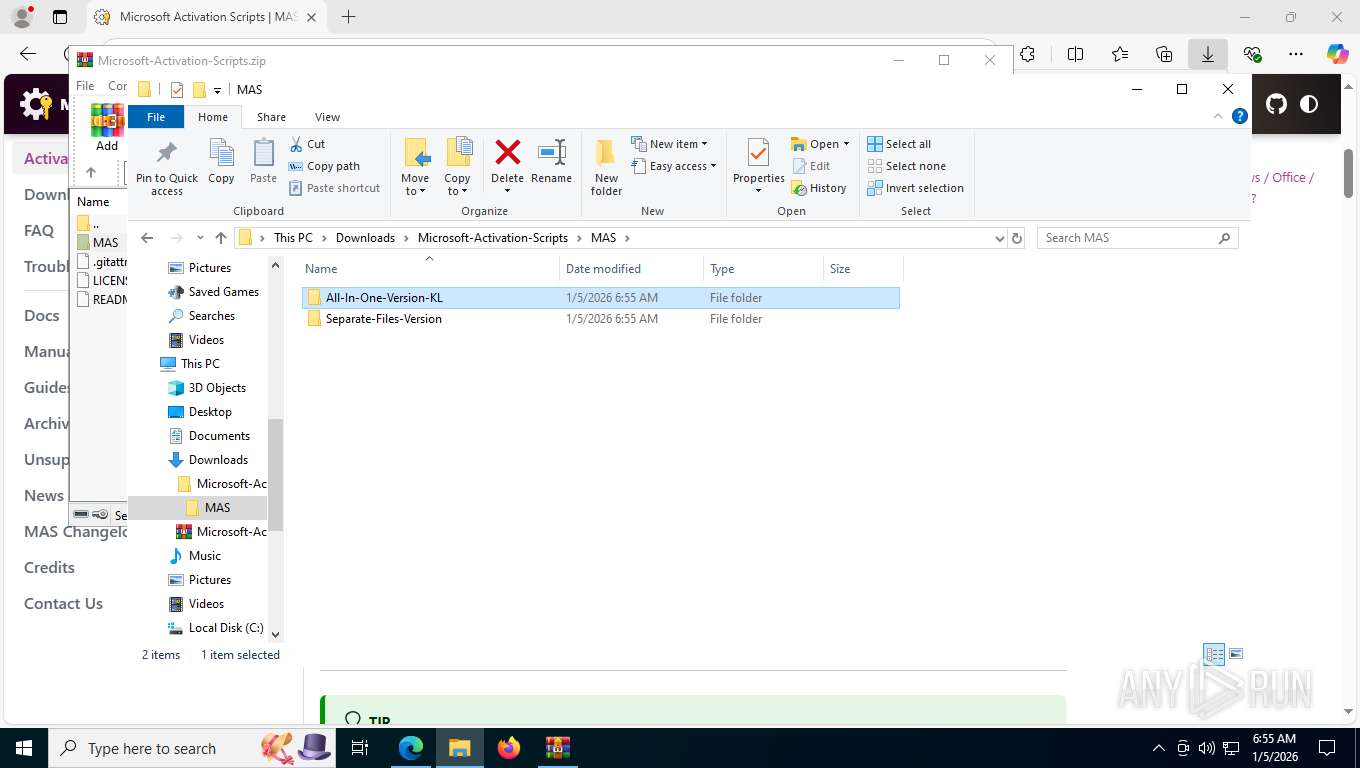Select Local Disk (C:) in tree

pyautogui.click(x=225, y=628)
